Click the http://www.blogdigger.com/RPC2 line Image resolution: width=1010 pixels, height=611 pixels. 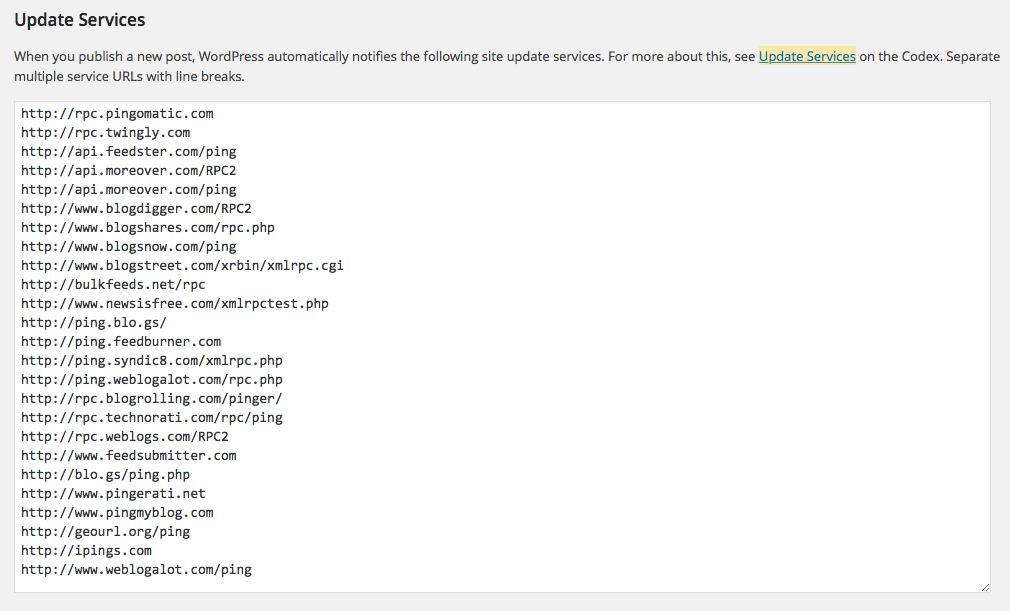pyautogui.click(x=137, y=209)
